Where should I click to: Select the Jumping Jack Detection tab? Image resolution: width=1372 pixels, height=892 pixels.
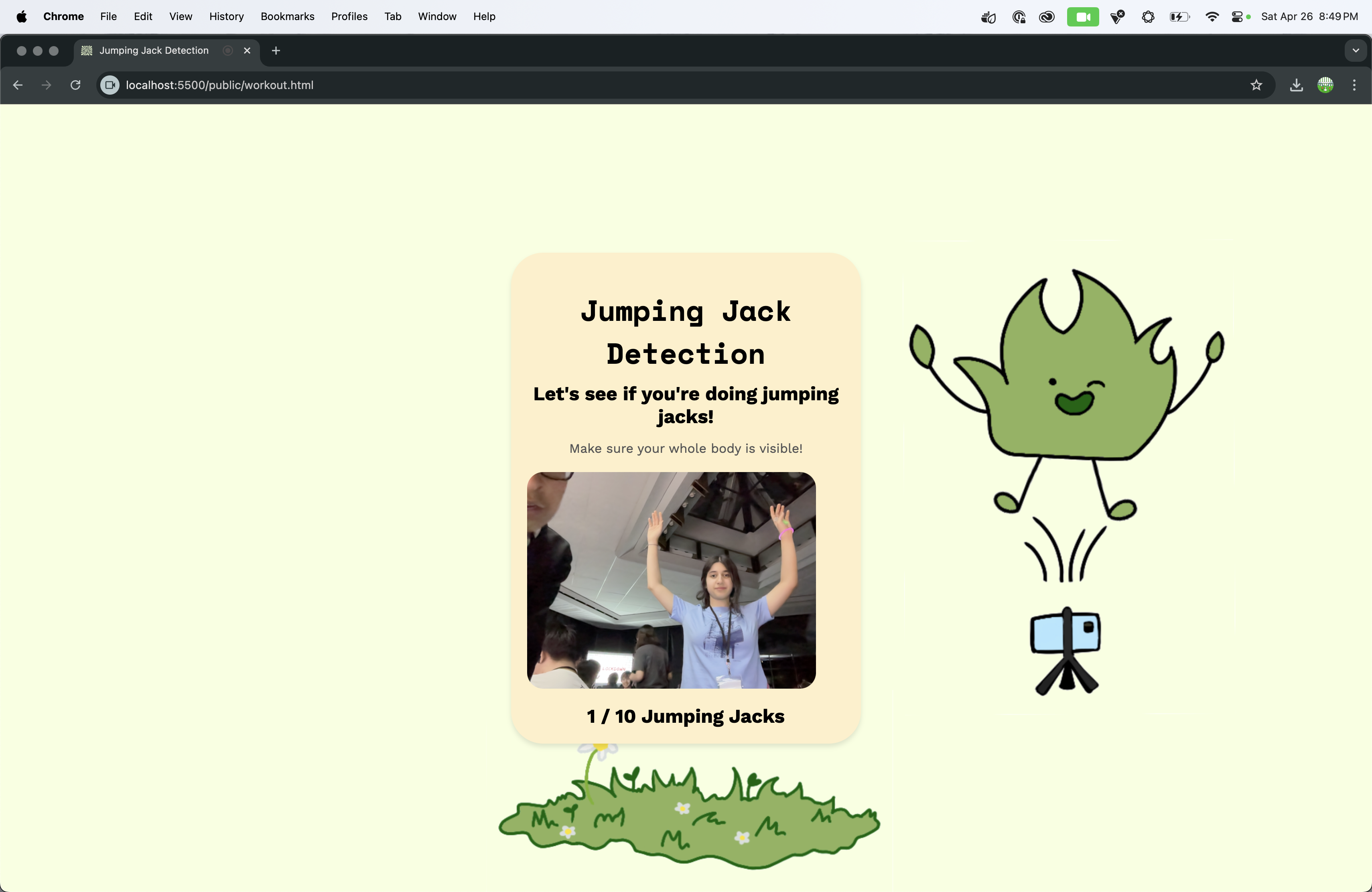tap(154, 51)
